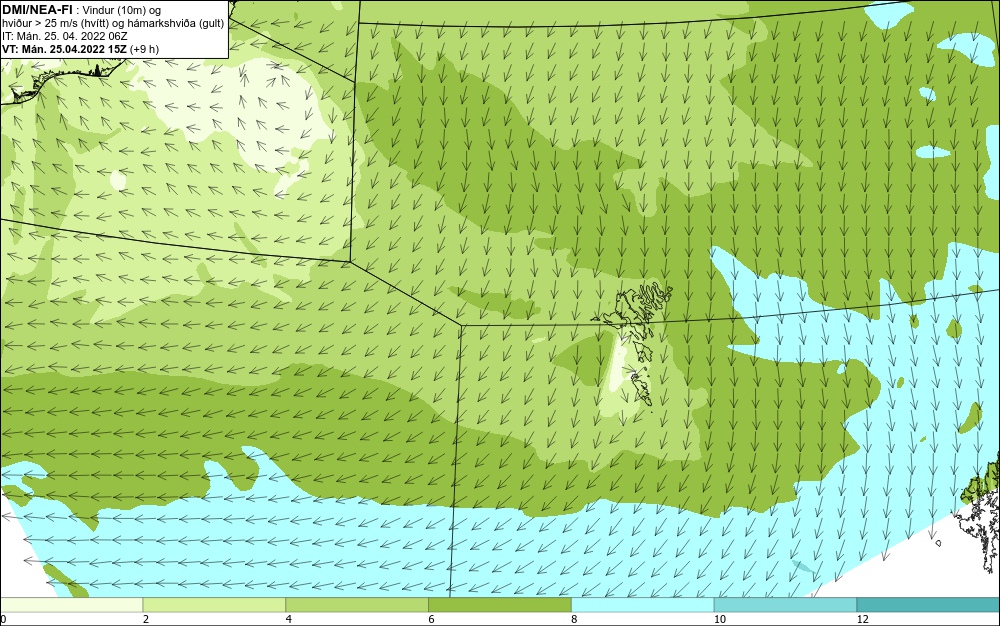Screen dimensions: 1000x626
Task: Click the "IT: Mán. 25. 04. 2022 06Z" line
Action: [x=65, y=36]
